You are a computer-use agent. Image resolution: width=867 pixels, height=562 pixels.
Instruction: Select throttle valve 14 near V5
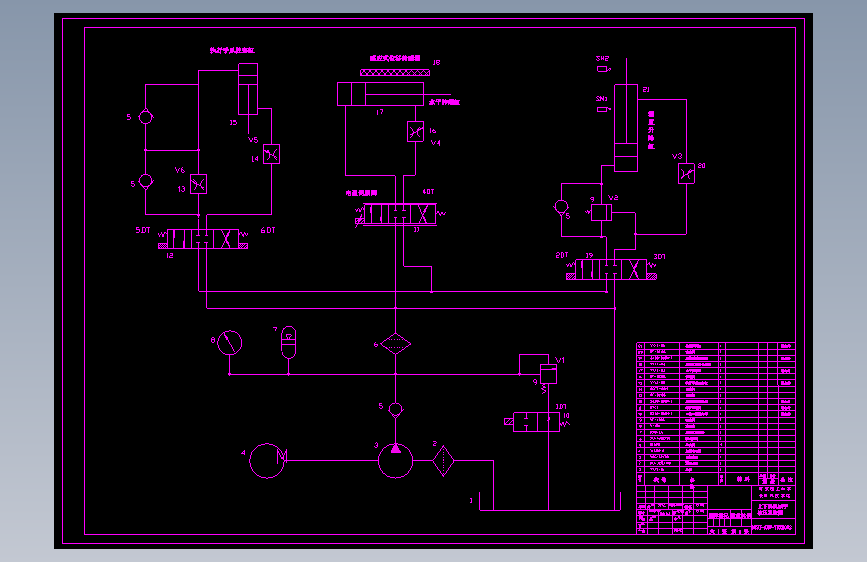pos(271,154)
